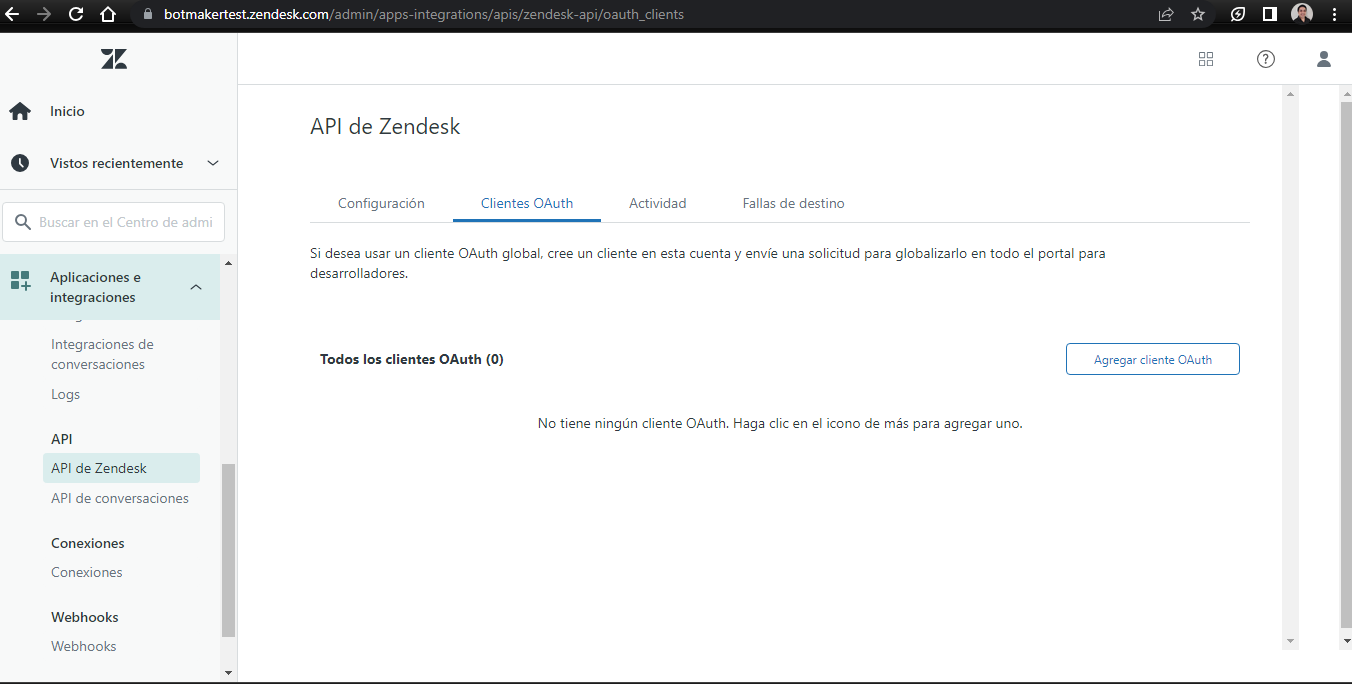Click the API section header in sidebar
1352x684 pixels.
[x=62, y=439]
